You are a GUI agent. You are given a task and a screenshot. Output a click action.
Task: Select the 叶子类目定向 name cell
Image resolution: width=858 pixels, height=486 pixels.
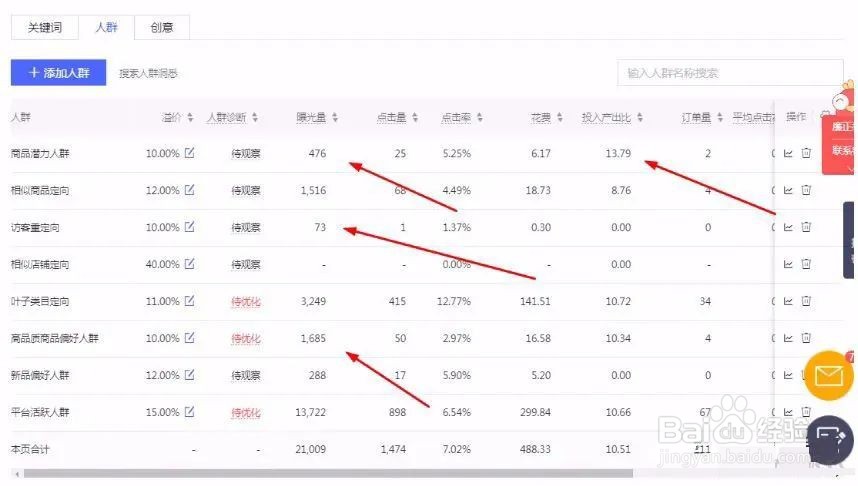pyautogui.click(x=40, y=302)
